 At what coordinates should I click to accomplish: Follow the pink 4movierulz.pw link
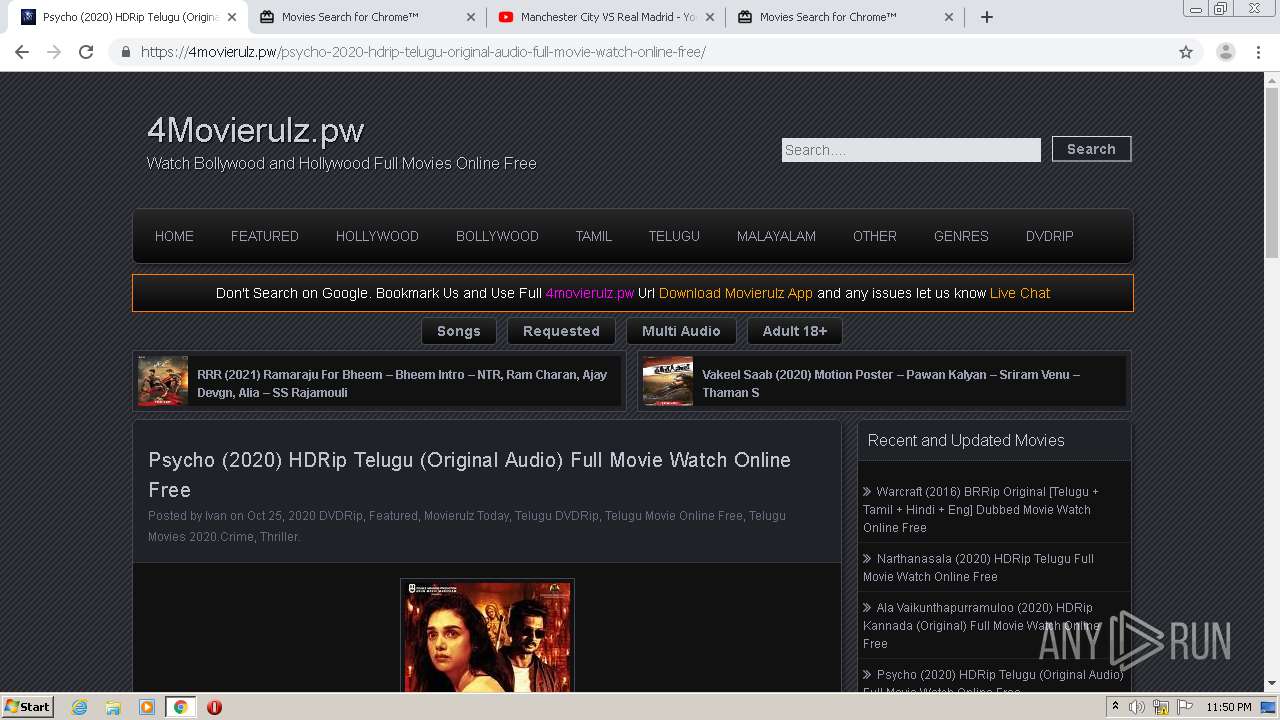pos(590,293)
